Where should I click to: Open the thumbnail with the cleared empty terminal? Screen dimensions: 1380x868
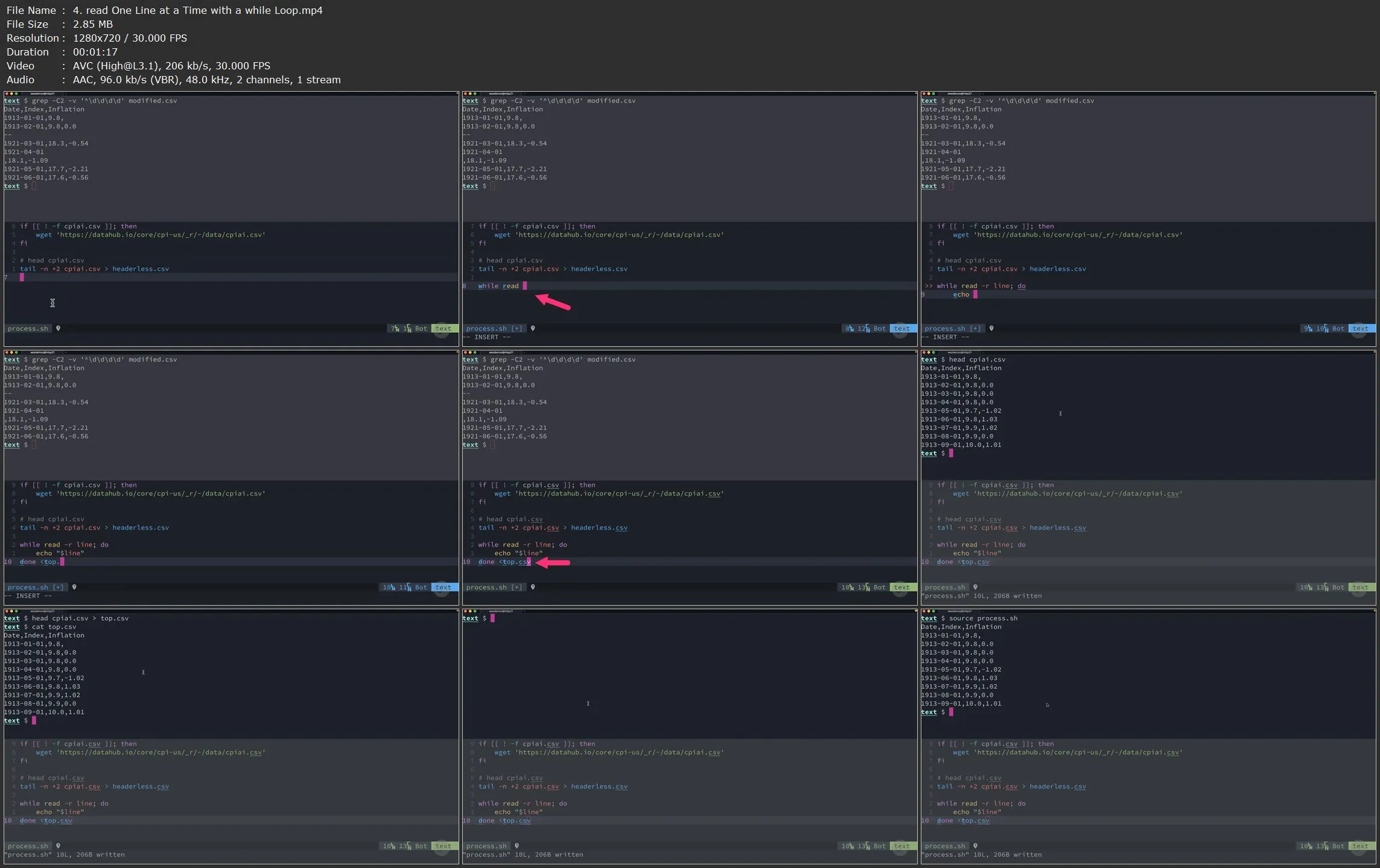coord(690,737)
